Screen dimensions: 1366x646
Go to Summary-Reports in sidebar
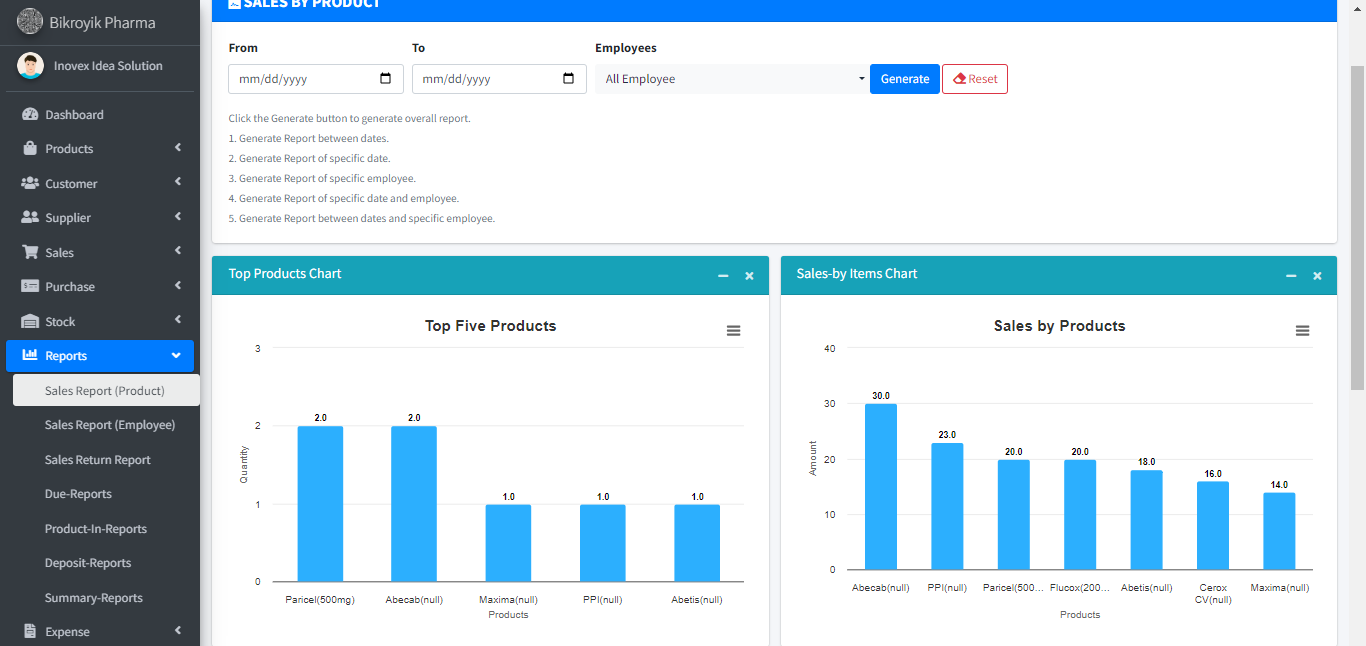point(94,598)
